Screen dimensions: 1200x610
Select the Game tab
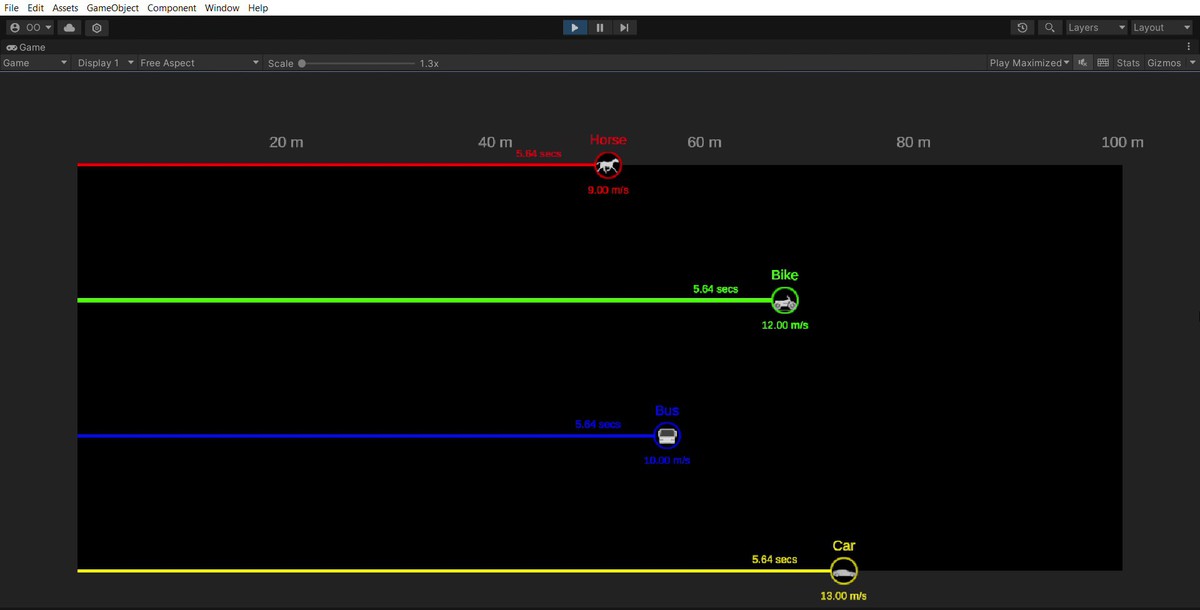(x=27, y=47)
